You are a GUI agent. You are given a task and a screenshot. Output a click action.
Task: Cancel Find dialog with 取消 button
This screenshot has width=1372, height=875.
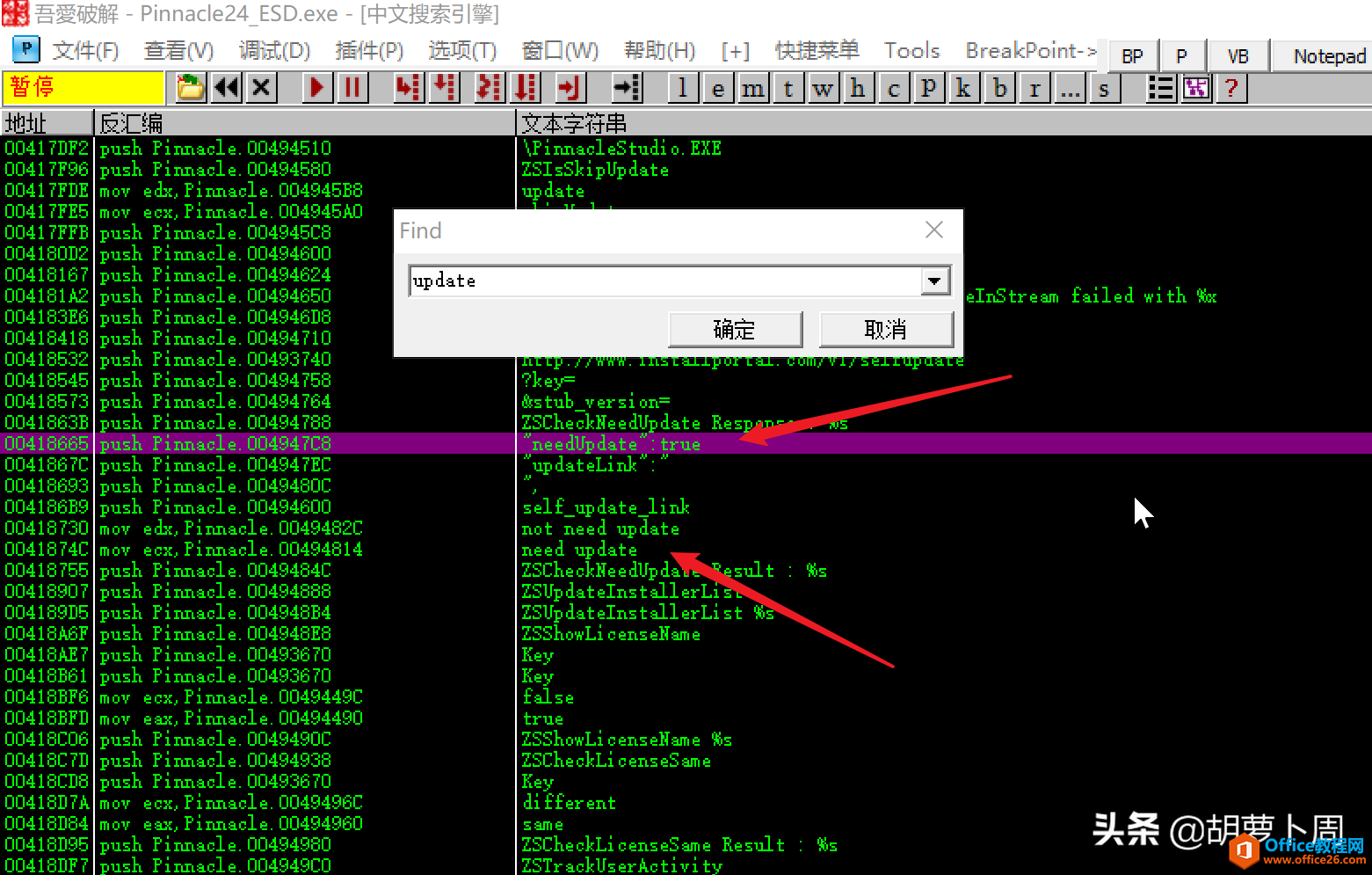point(886,330)
